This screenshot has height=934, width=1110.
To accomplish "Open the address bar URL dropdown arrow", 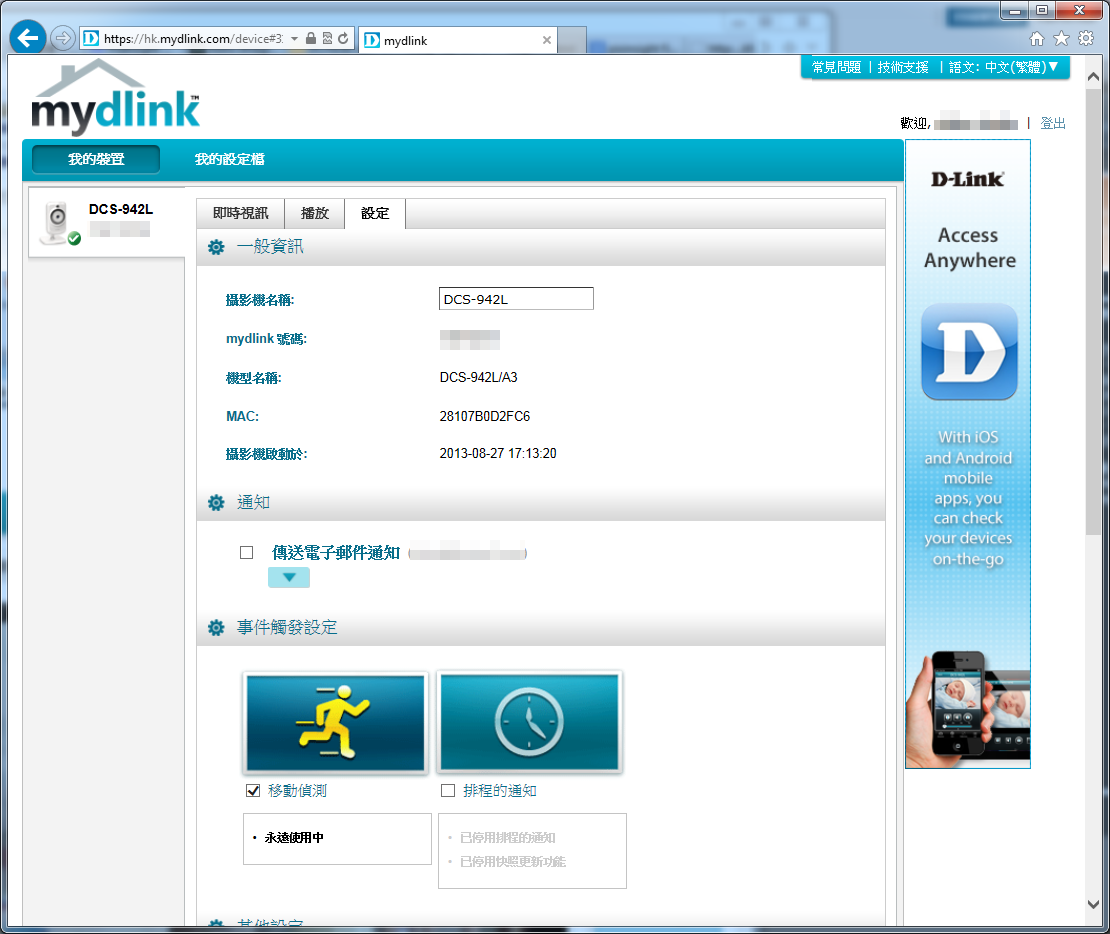I will 295,39.
